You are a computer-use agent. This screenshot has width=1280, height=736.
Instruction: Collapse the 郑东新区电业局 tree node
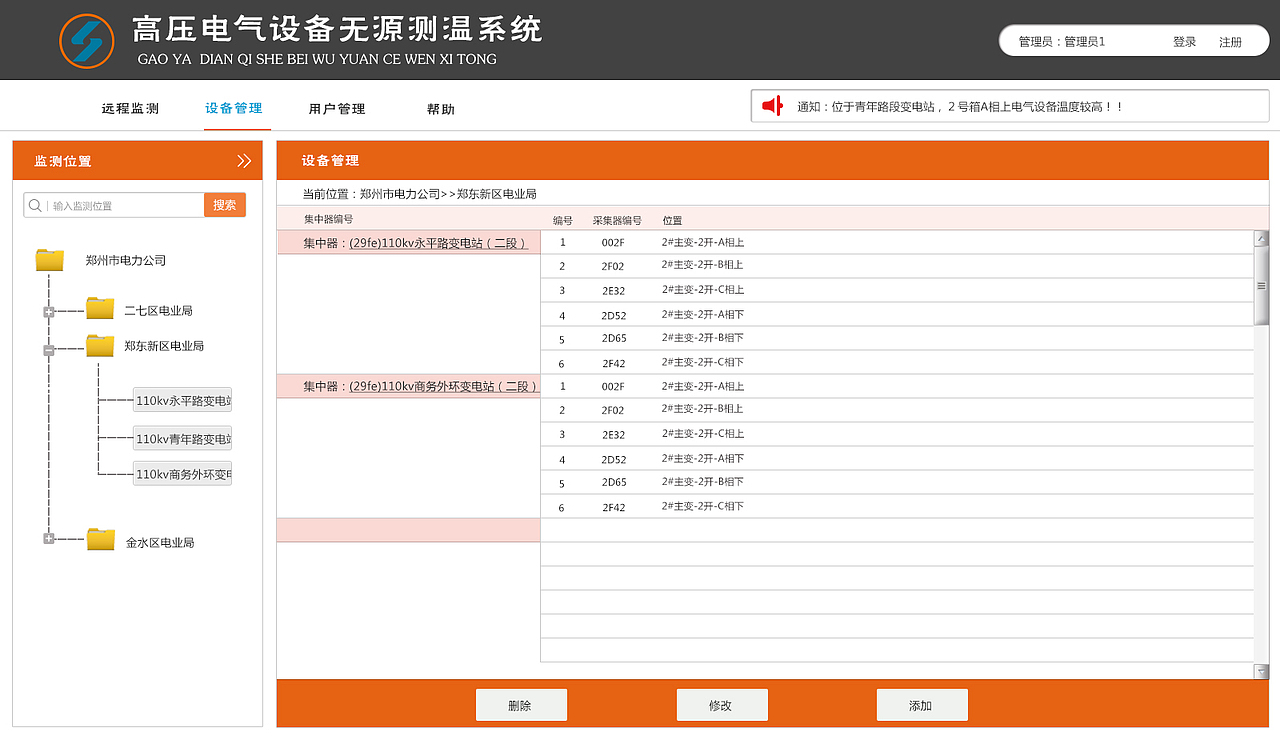(48, 349)
